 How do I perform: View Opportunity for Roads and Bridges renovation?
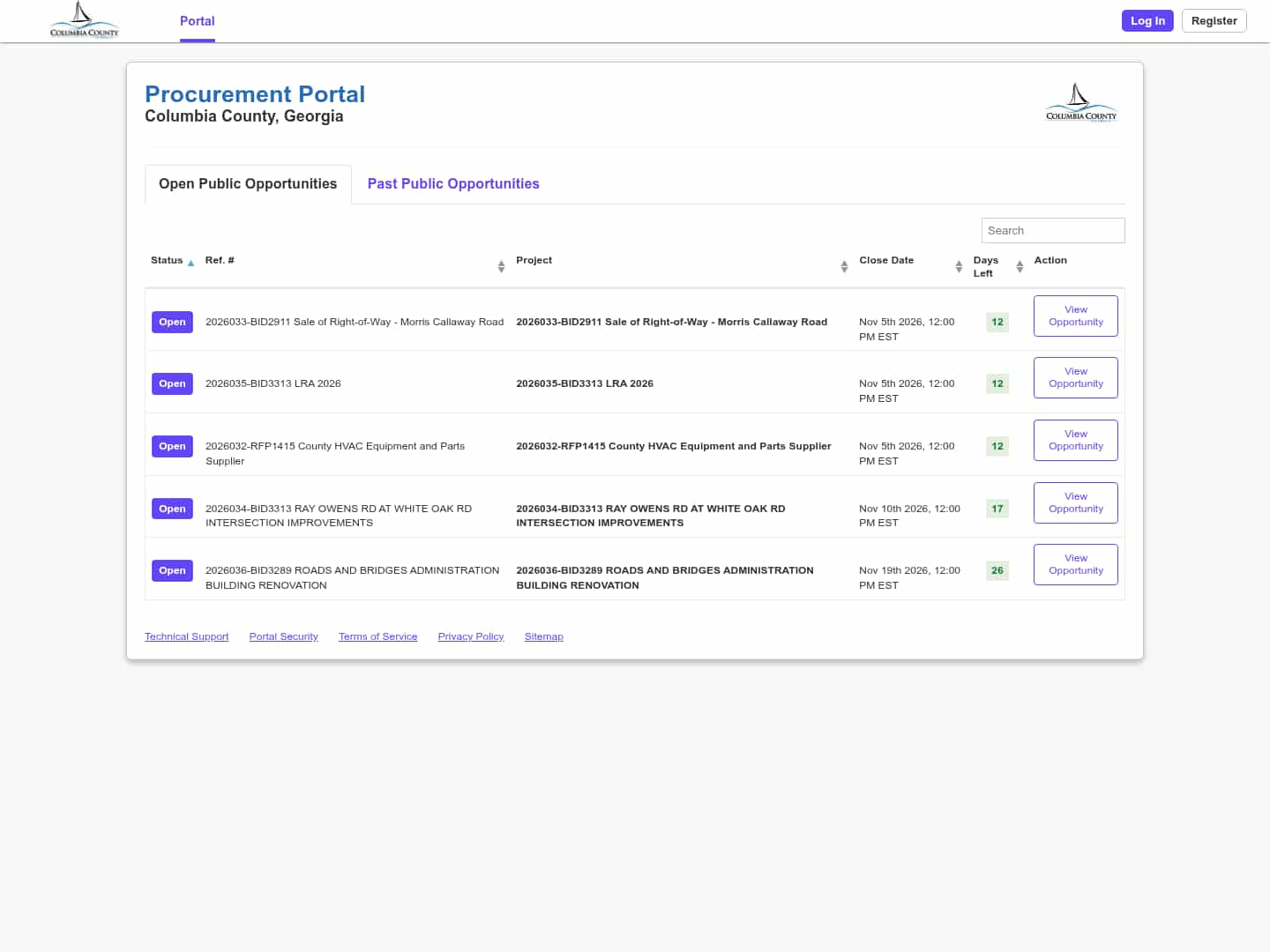1076,564
